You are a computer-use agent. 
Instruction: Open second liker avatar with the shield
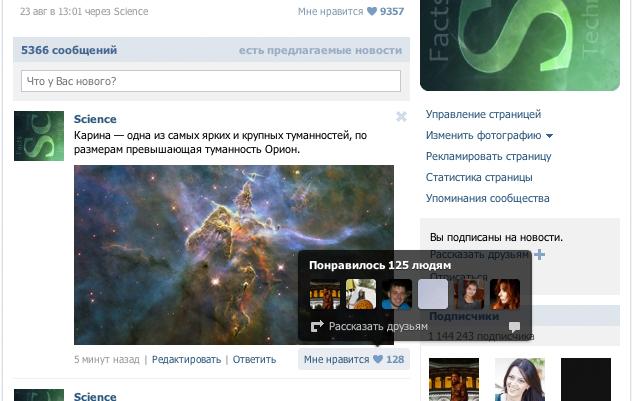361,294
